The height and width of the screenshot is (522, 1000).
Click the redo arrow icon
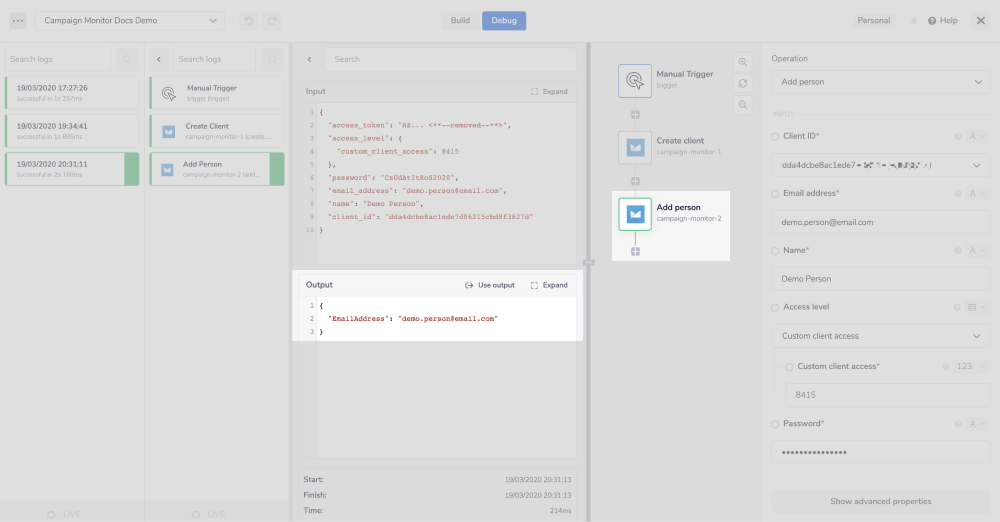(271, 21)
